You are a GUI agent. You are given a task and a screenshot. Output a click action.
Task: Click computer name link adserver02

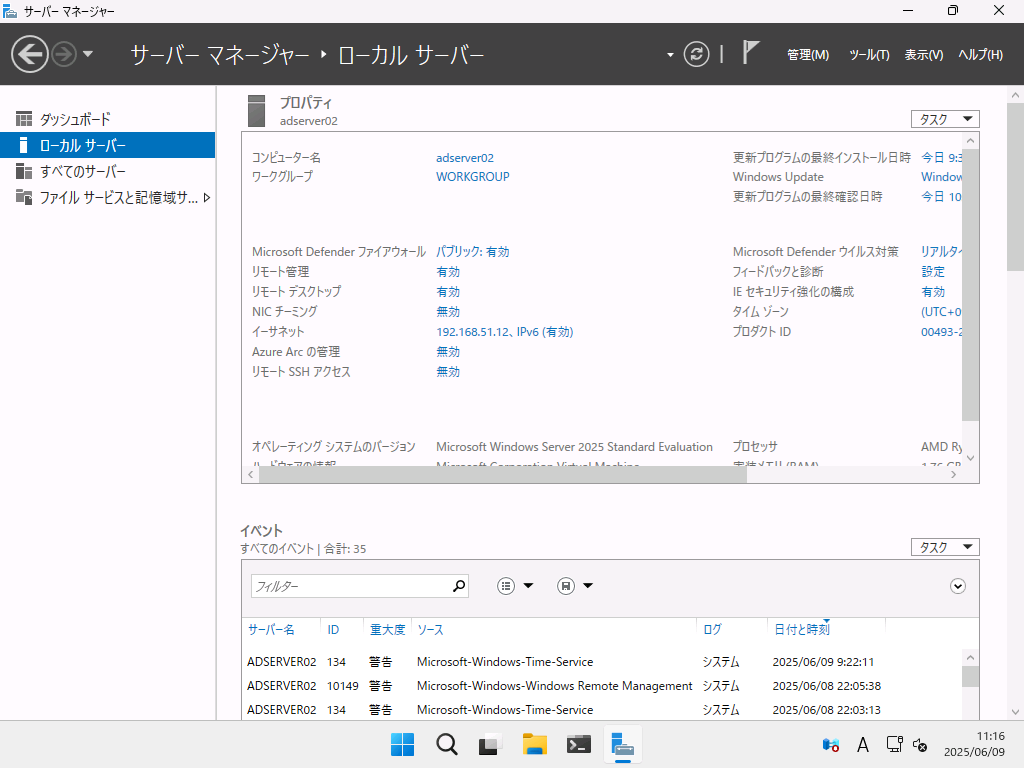tap(464, 158)
